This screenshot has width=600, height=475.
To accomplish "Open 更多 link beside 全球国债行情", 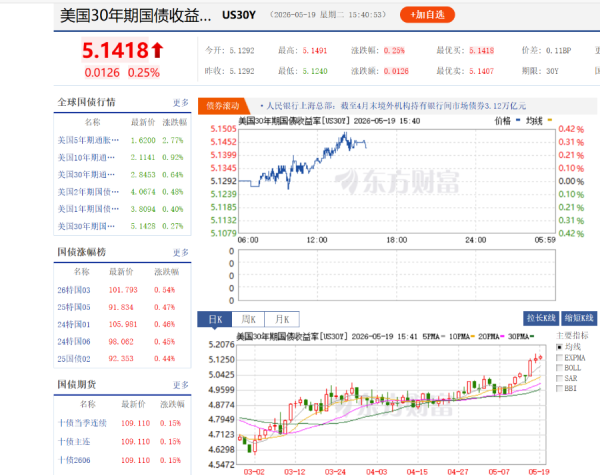I will pyautogui.click(x=181, y=103).
